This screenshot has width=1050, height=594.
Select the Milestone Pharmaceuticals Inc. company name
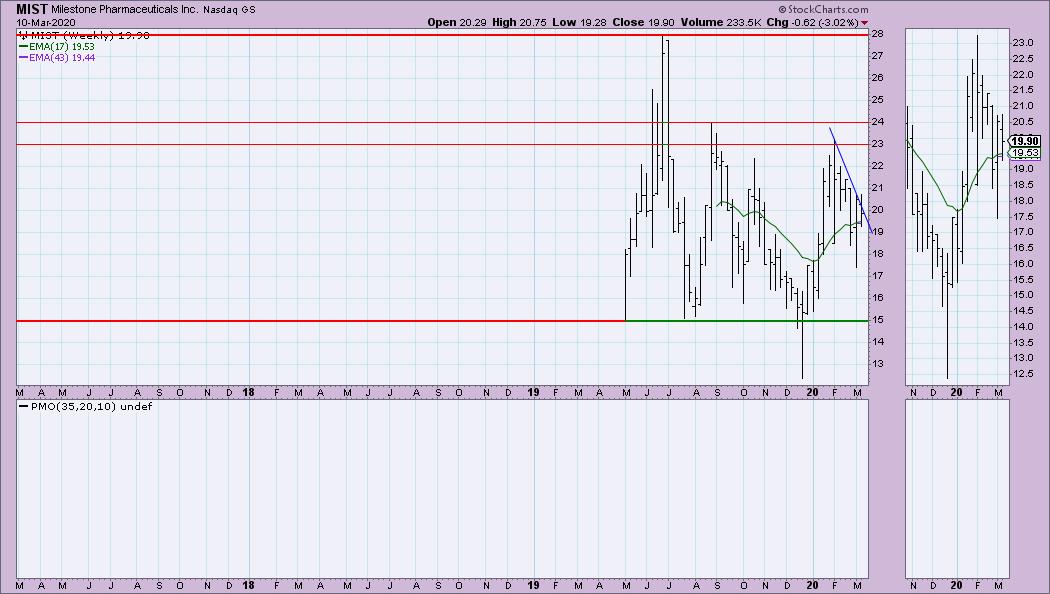[125, 10]
